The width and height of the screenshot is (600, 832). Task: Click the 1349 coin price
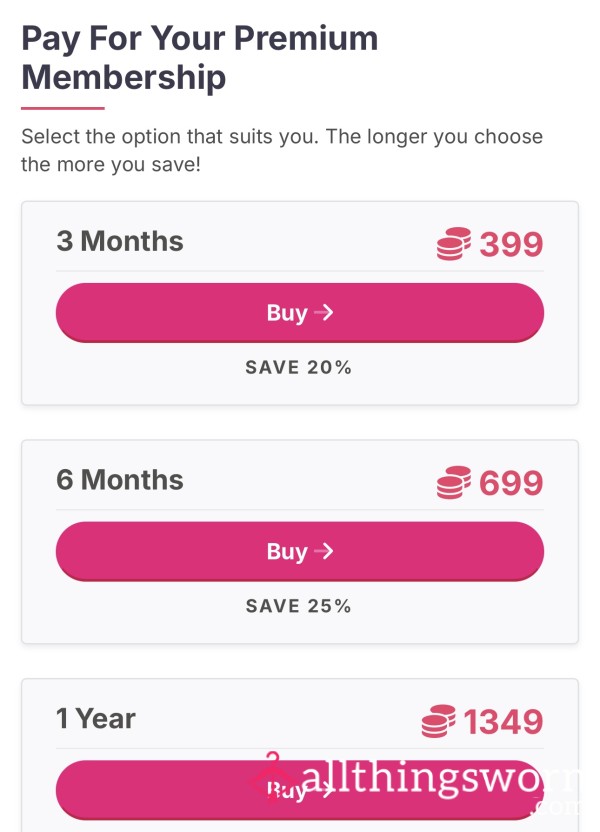click(503, 721)
